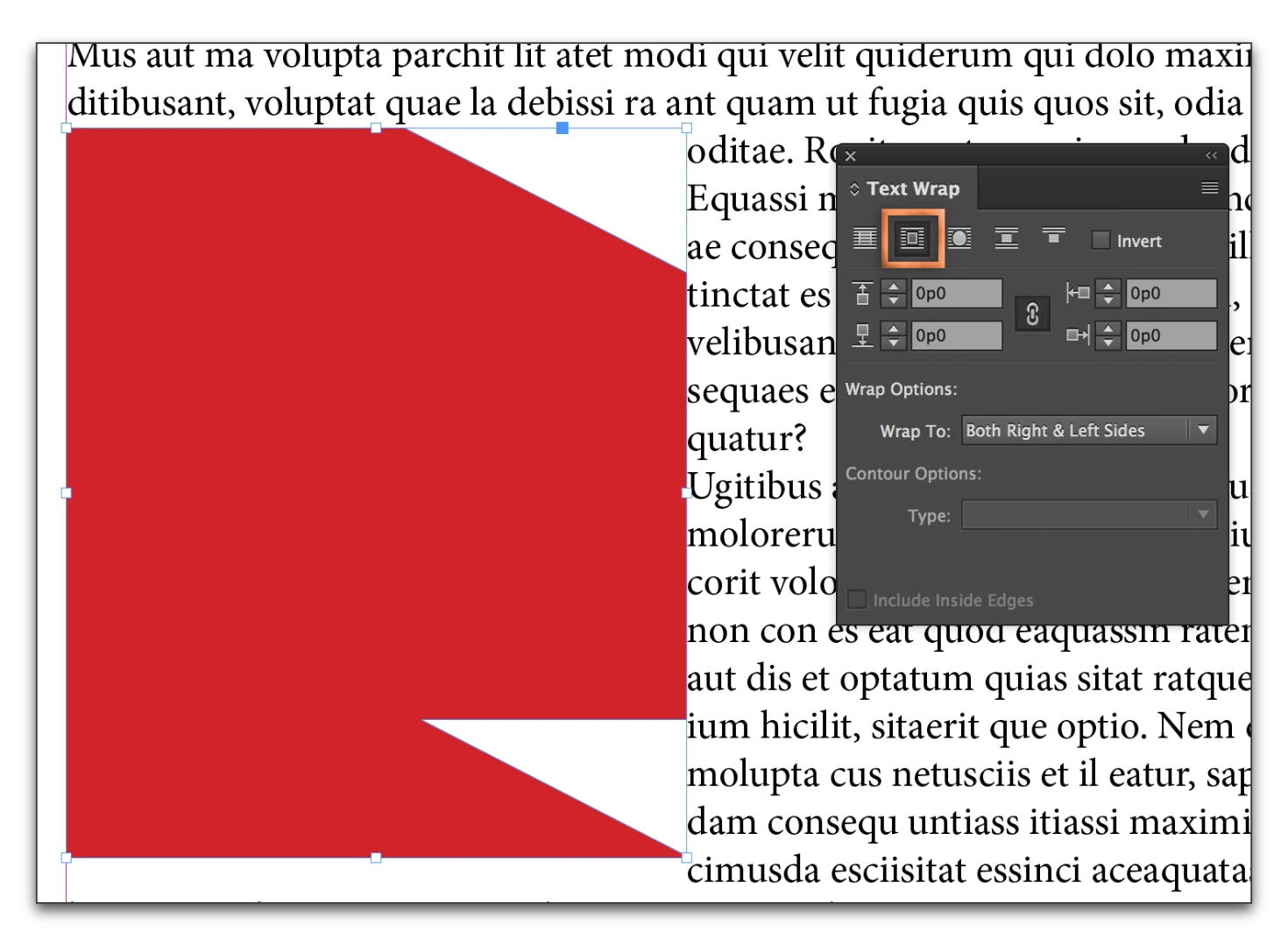Increase the bottom offset with the up arrow

[x=893, y=328]
